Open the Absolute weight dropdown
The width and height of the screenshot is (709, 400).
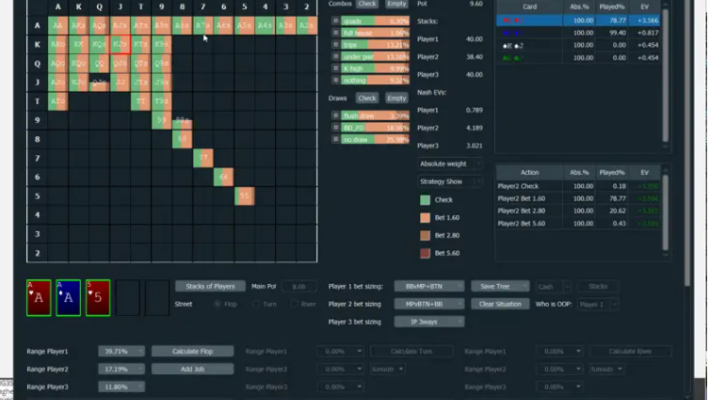450,163
